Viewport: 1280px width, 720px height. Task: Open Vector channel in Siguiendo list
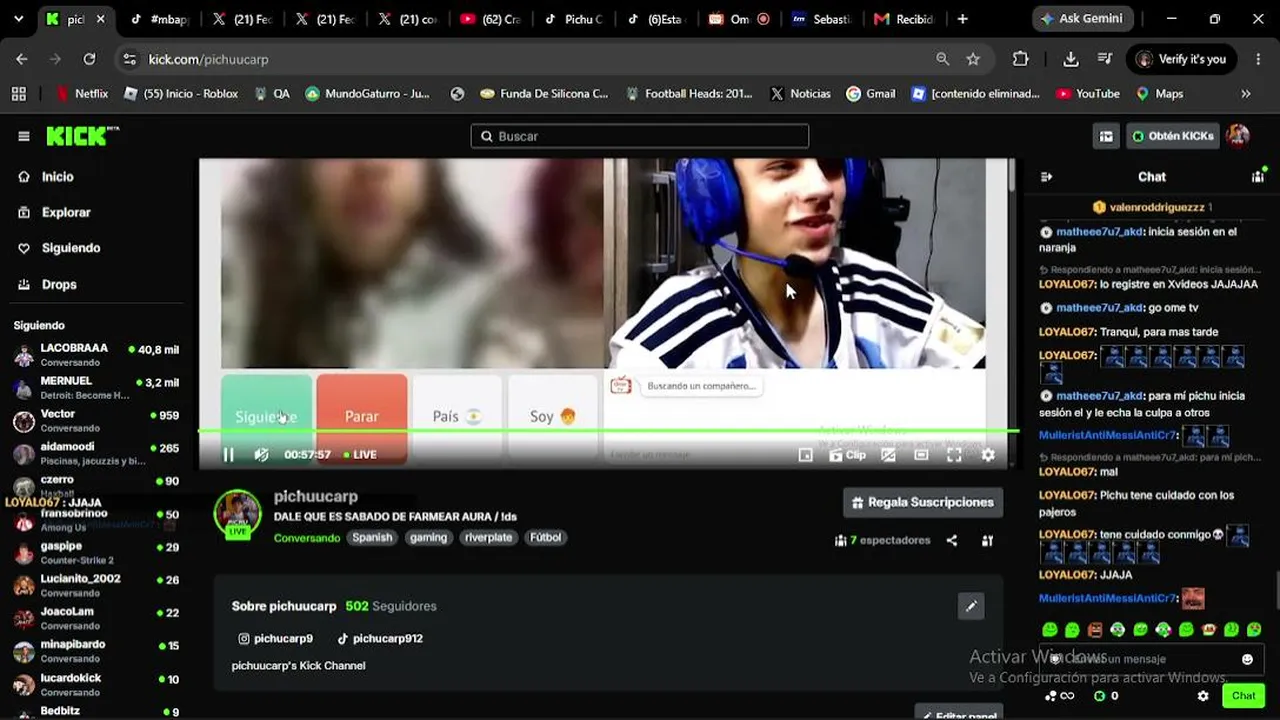[96, 421]
